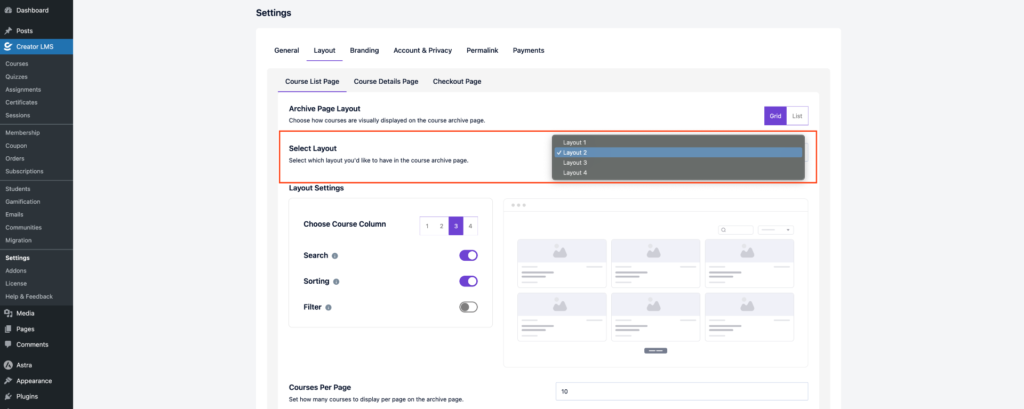Click the Dashboard icon in sidebar

point(8,10)
